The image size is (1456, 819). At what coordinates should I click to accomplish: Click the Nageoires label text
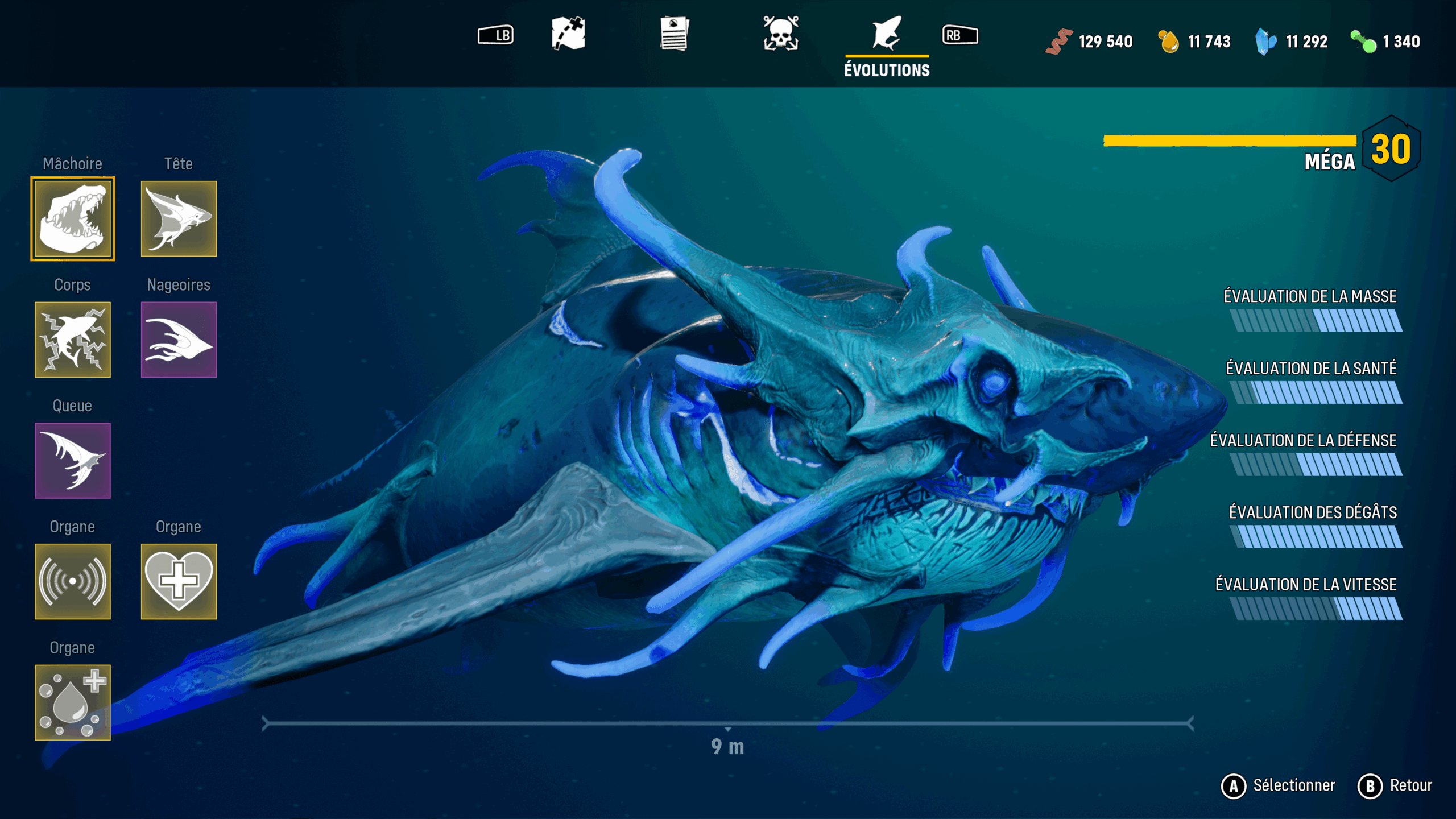tap(179, 285)
